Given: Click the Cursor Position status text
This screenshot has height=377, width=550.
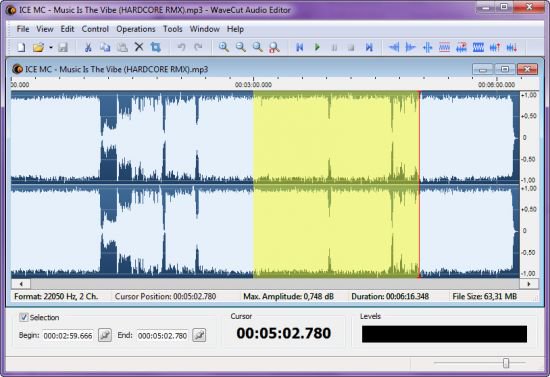Looking at the screenshot, I should [165, 297].
